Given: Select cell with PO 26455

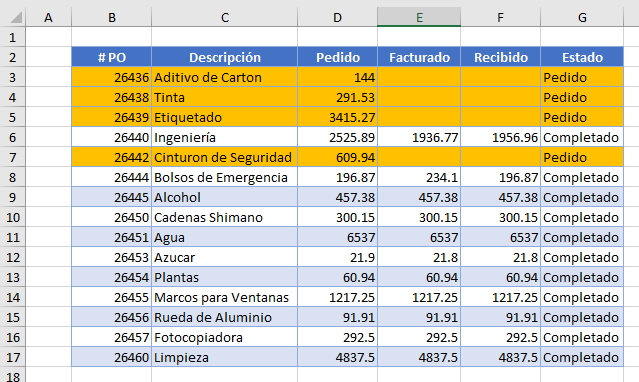Looking at the screenshot, I should [x=112, y=297].
